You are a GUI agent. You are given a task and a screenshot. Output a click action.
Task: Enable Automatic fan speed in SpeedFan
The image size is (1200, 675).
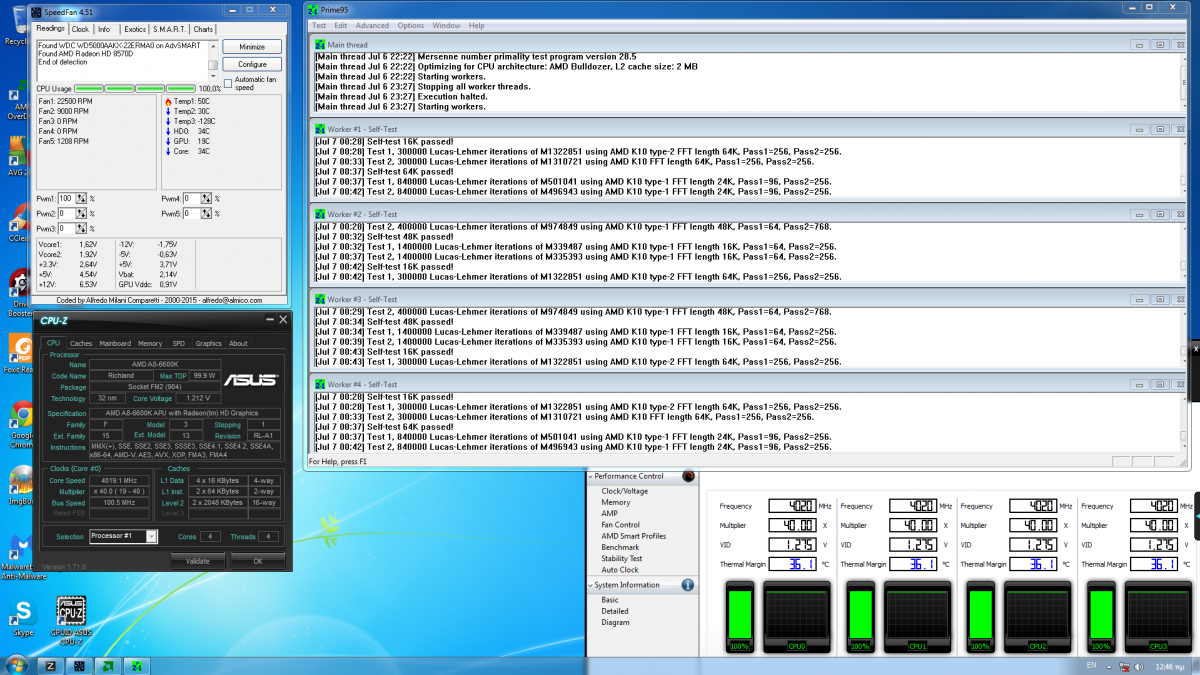[x=228, y=82]
